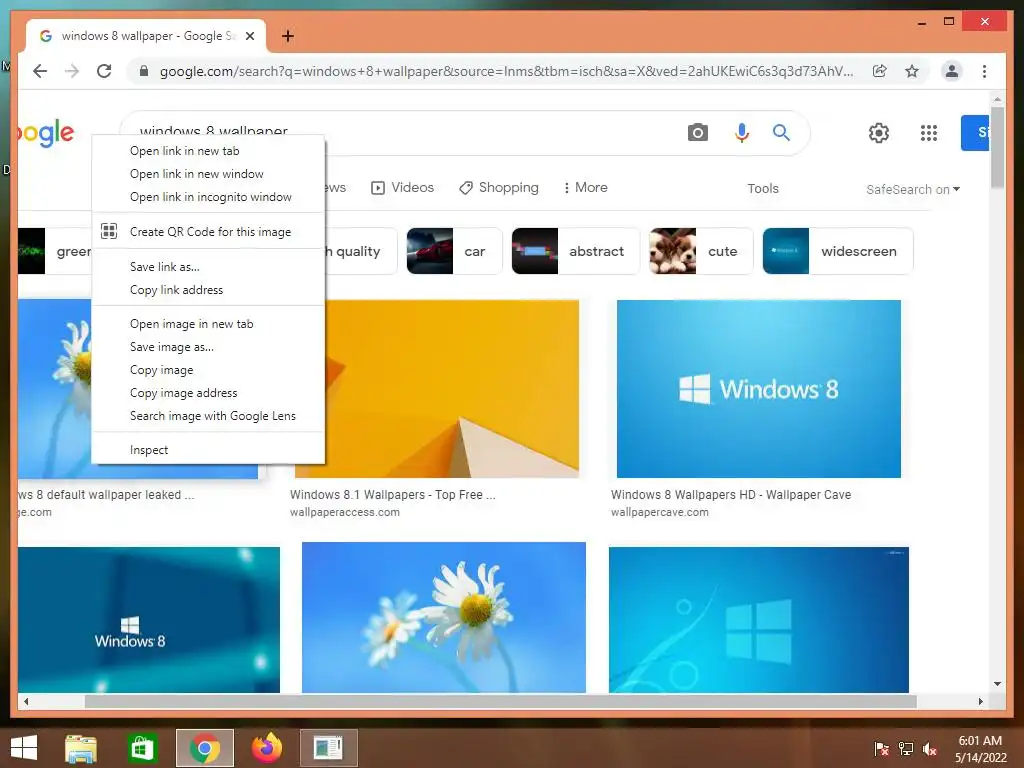This screenshot has height=768, width=1024.
Task: Click the address bar URL field
Action: tap(506, 71)
